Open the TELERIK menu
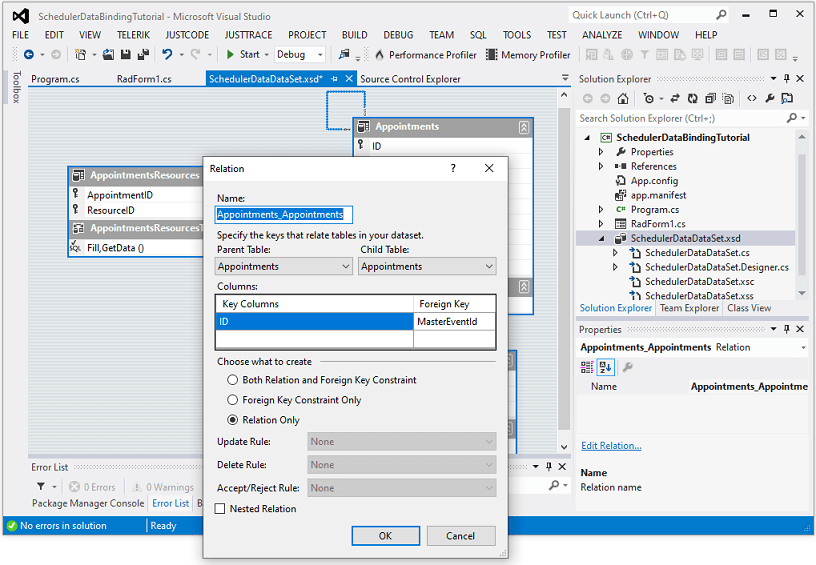Viewport: 816px width, 565px height. [133, 35]
